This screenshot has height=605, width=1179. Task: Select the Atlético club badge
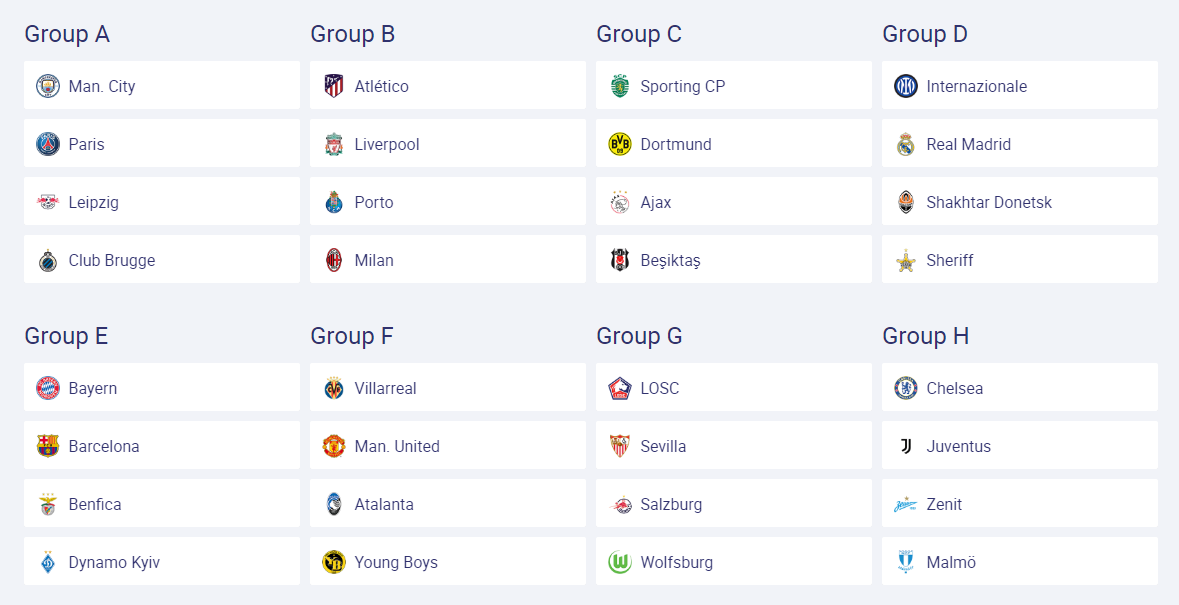pyautogui.click(x=334, y=86)
